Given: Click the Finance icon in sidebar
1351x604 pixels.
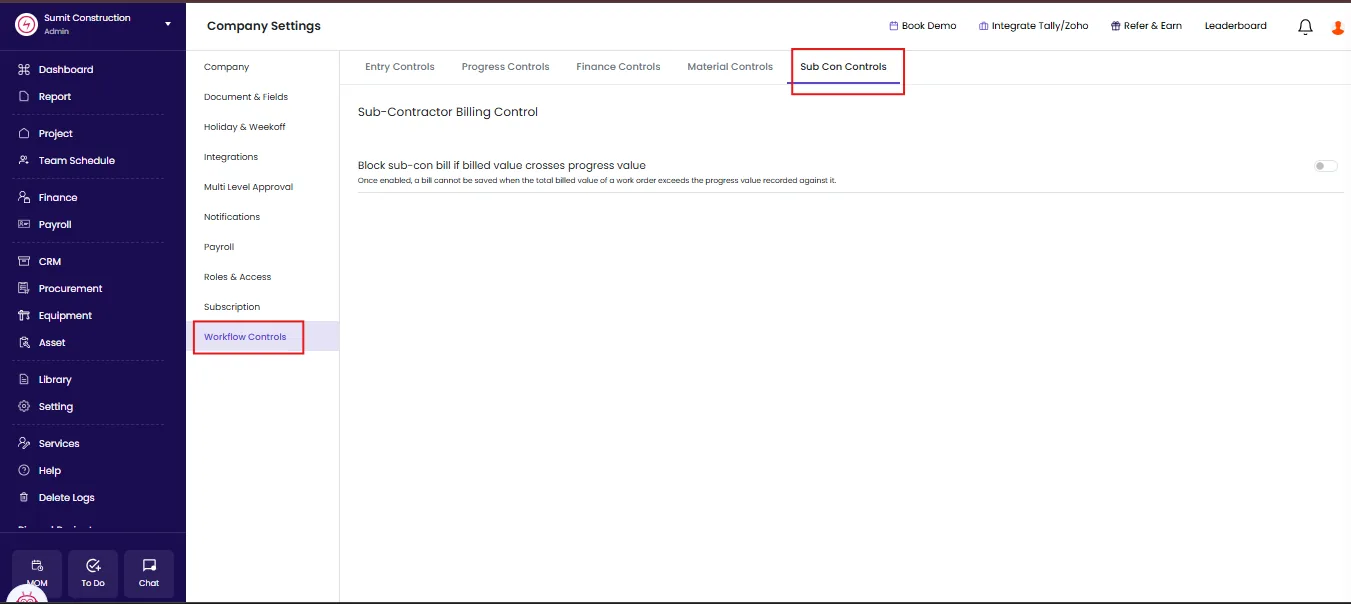Looking at the screenshot, I should (24, 198).
